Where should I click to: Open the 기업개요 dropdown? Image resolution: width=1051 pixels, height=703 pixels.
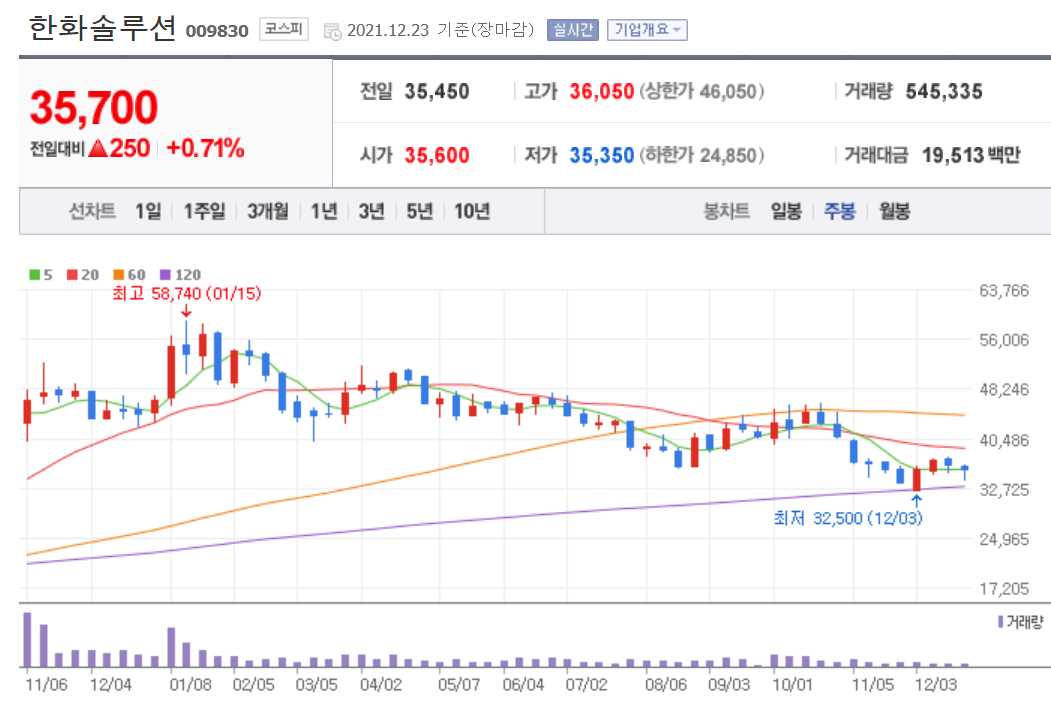point(646,30)
